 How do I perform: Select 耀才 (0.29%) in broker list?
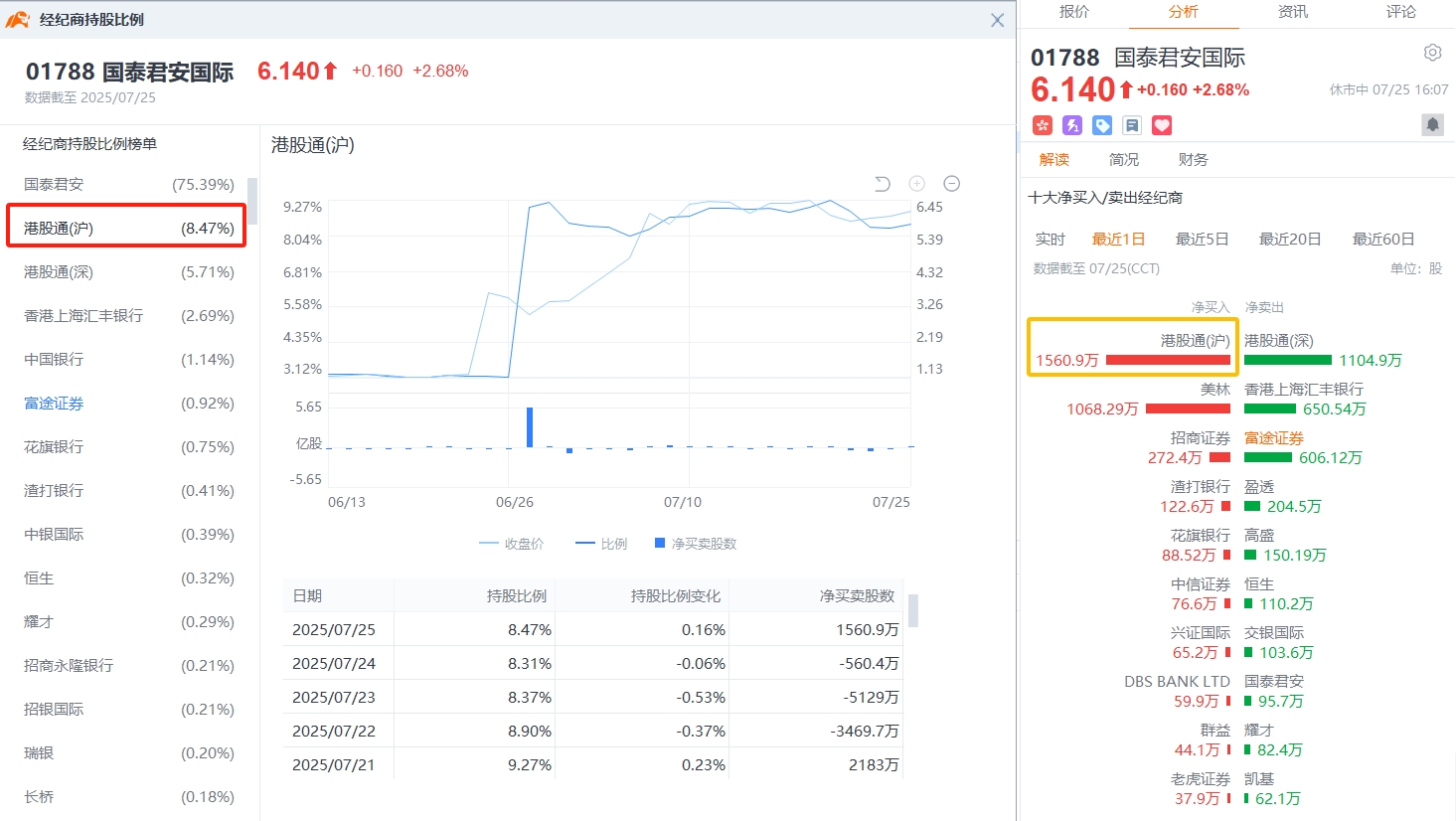coord(129,622)
